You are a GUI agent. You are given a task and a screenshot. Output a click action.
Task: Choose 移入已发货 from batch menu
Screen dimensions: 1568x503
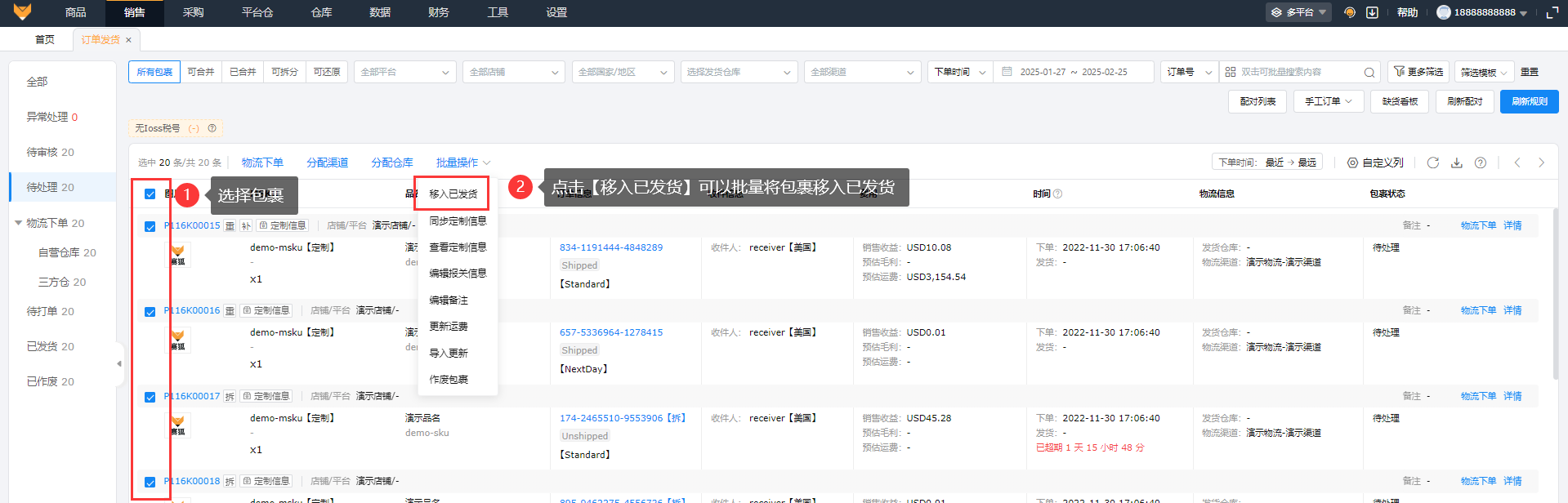[x=453, y=194]
